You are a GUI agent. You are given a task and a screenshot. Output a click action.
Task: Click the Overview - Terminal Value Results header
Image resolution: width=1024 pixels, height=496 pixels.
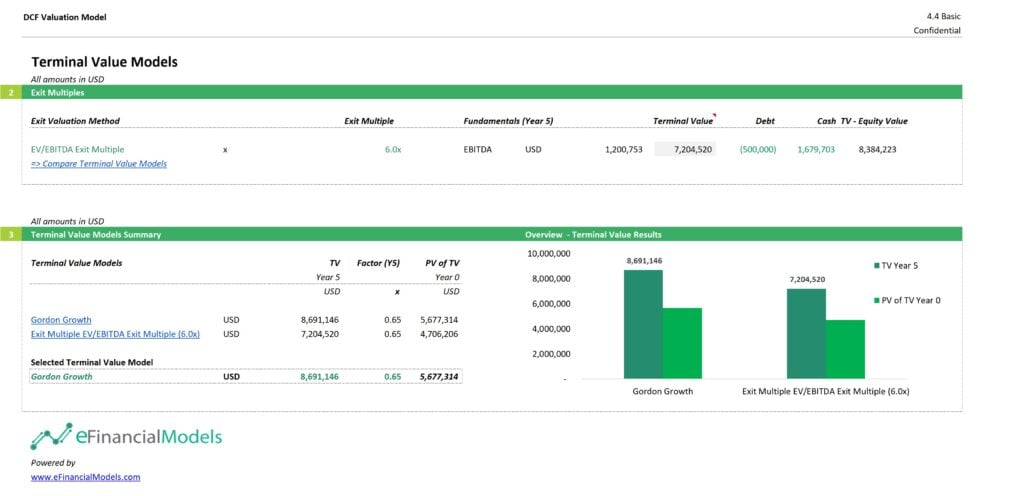pyautogui.click(x=593, y=234)
